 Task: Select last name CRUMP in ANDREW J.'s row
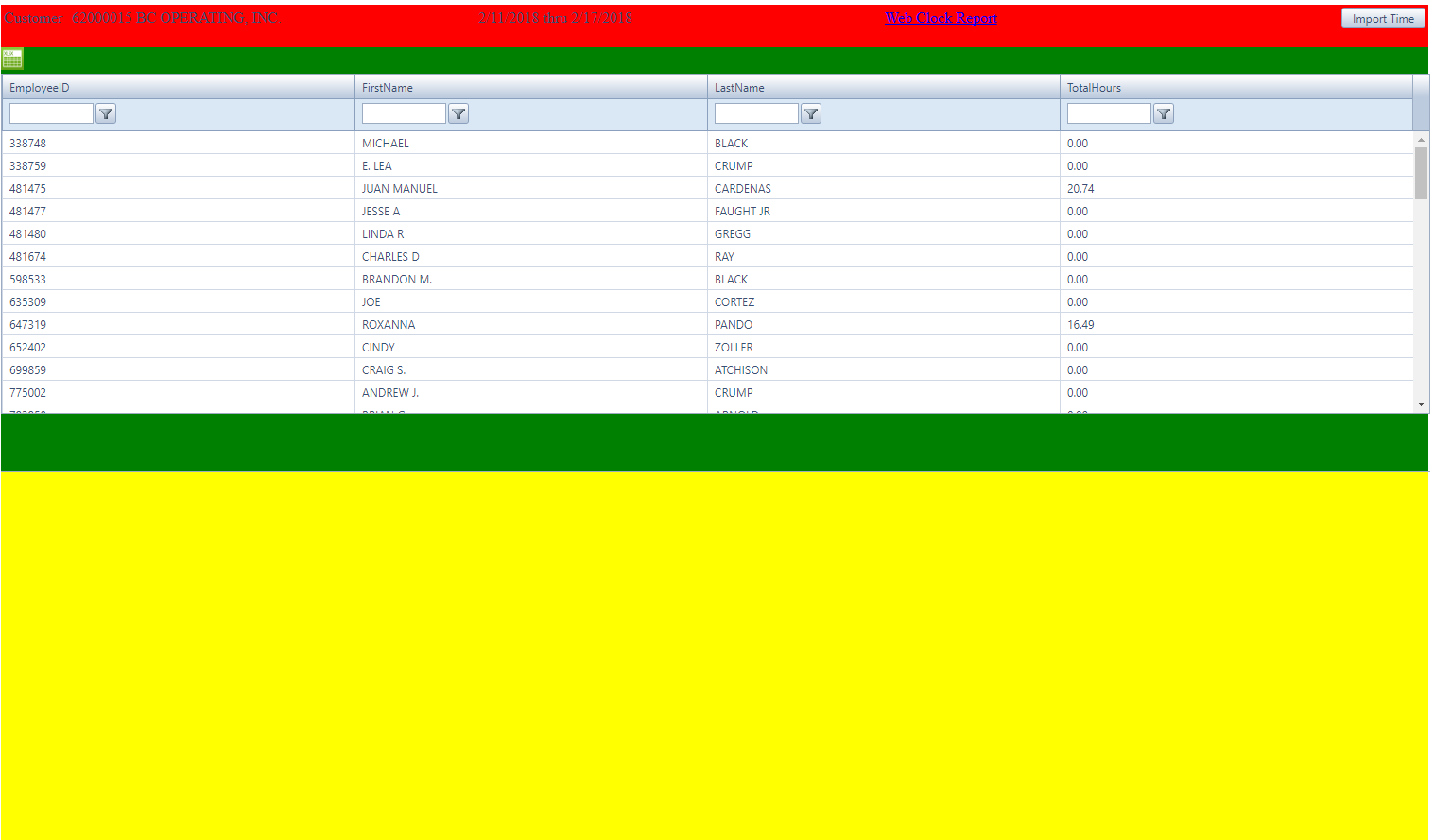[734, 393]
